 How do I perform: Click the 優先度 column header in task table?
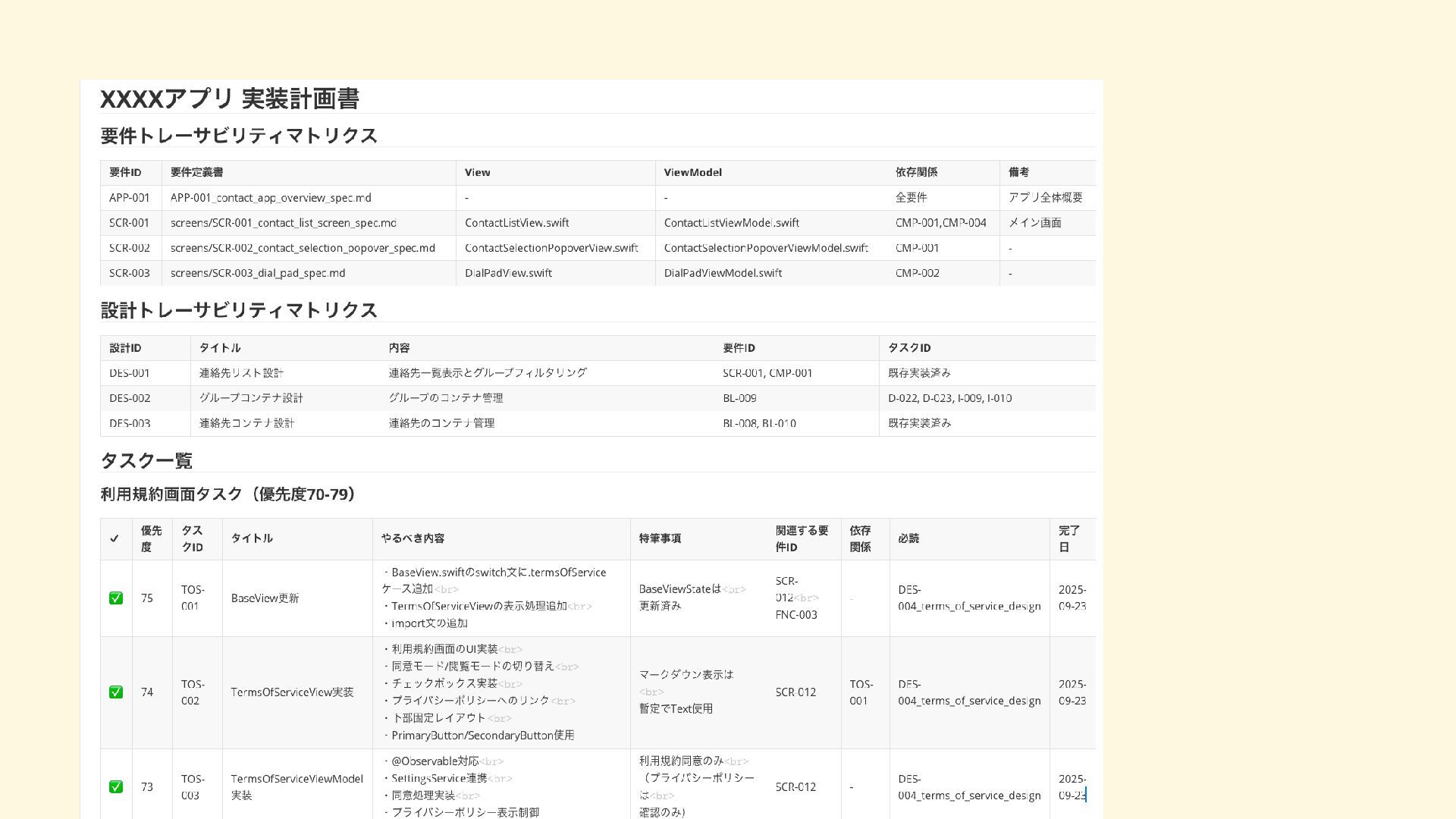pos(151,538)
